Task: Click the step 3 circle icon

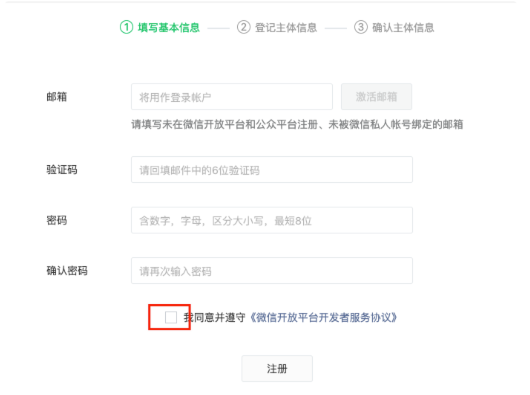Action: 361,27
